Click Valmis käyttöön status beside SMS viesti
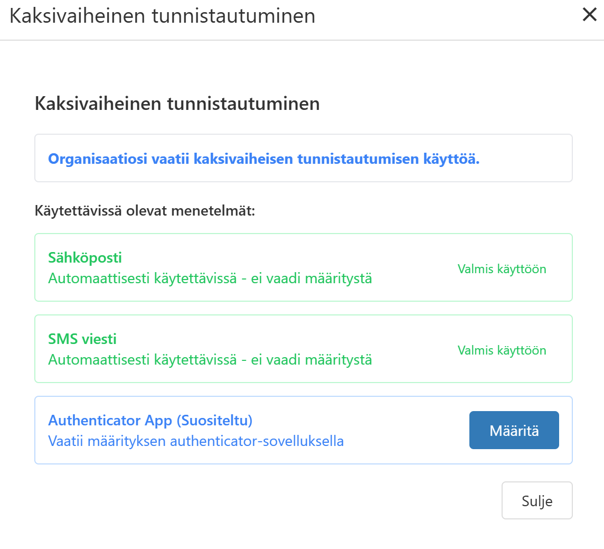 click(x=502, y=350)
